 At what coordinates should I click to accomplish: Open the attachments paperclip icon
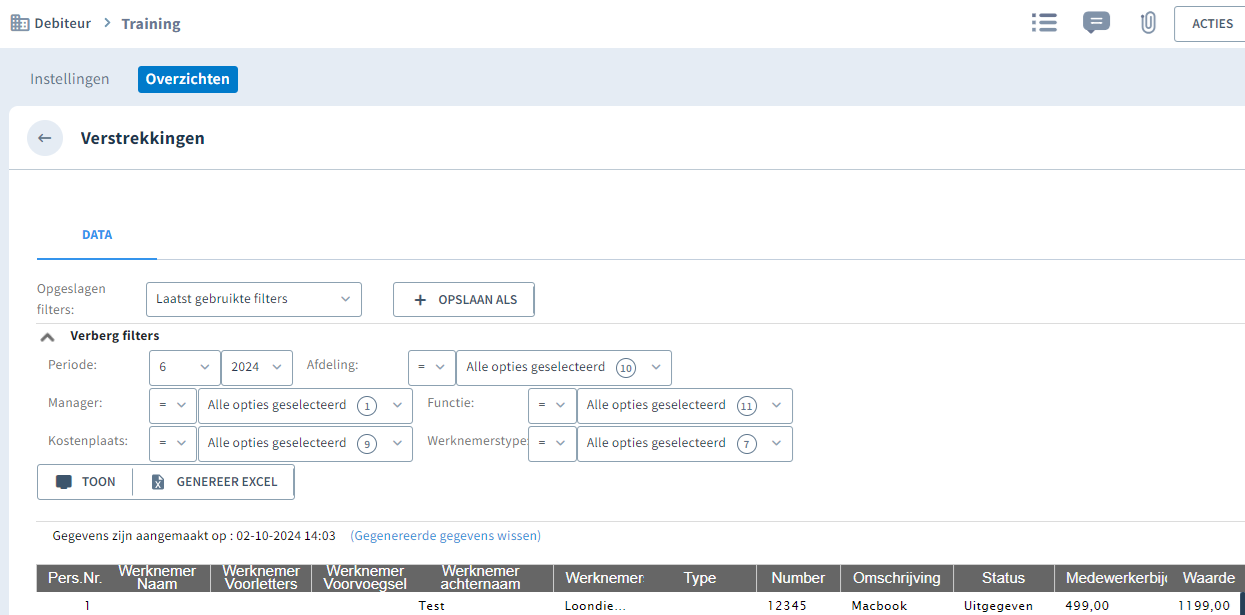click(1148, 23)
